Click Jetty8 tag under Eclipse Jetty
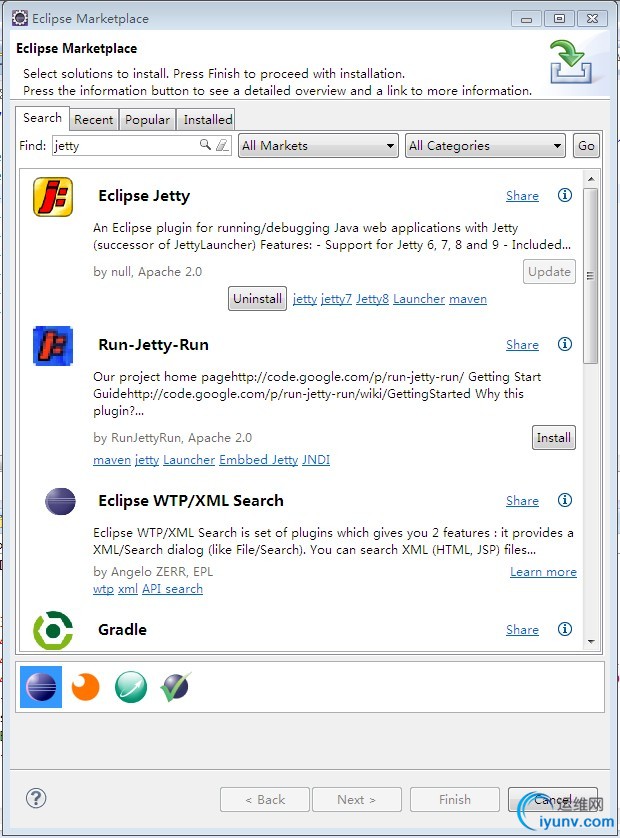Image resolution: width=620 pixels, height=838 pixels. point(373,299)
